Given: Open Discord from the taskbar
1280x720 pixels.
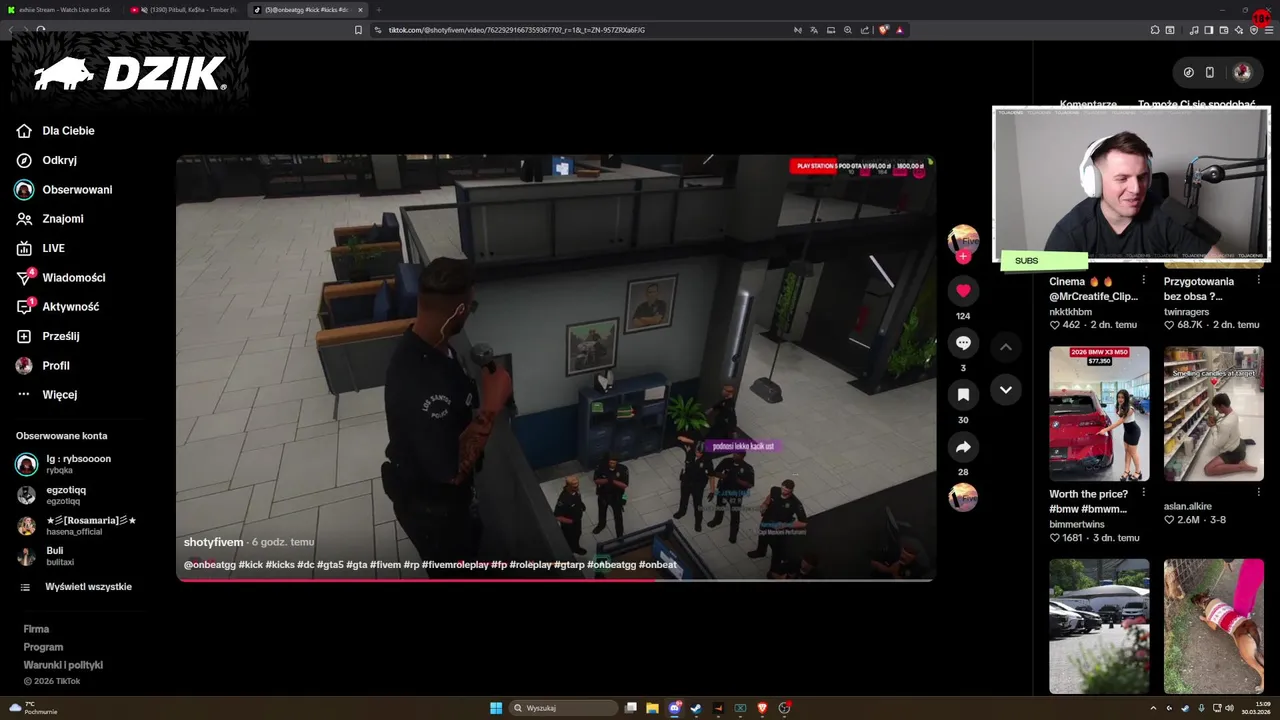Looking at the screenshot, I should 675,708.
